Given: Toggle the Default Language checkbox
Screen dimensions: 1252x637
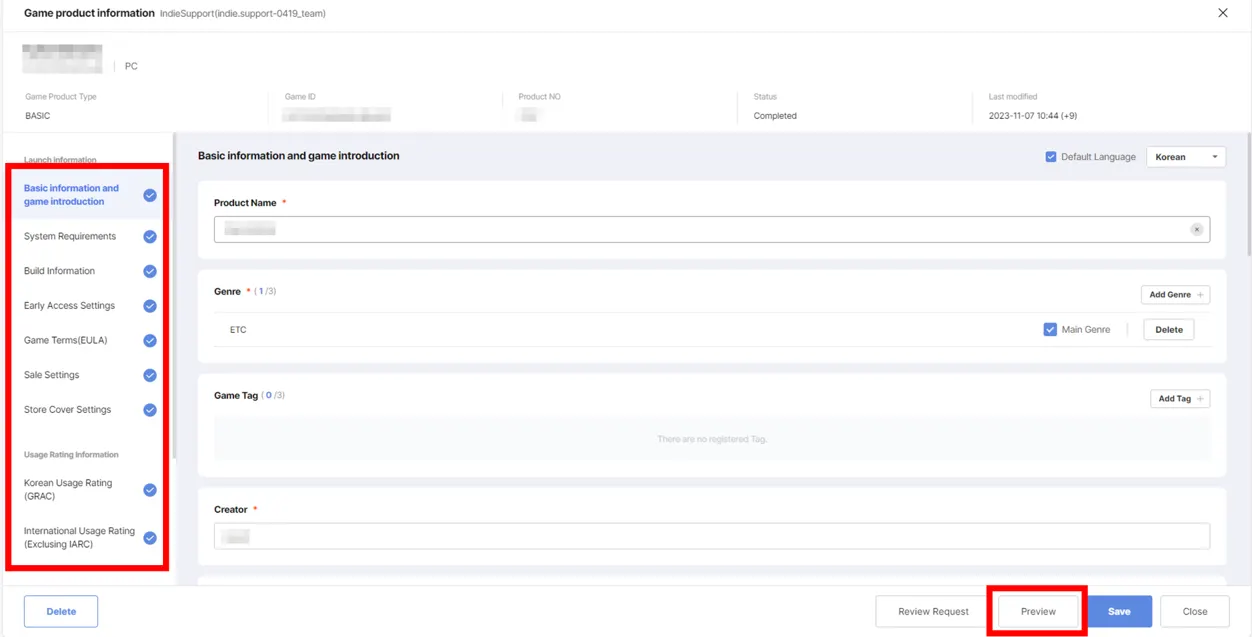Looking at the screenshot, I should tap(1051, 157).
